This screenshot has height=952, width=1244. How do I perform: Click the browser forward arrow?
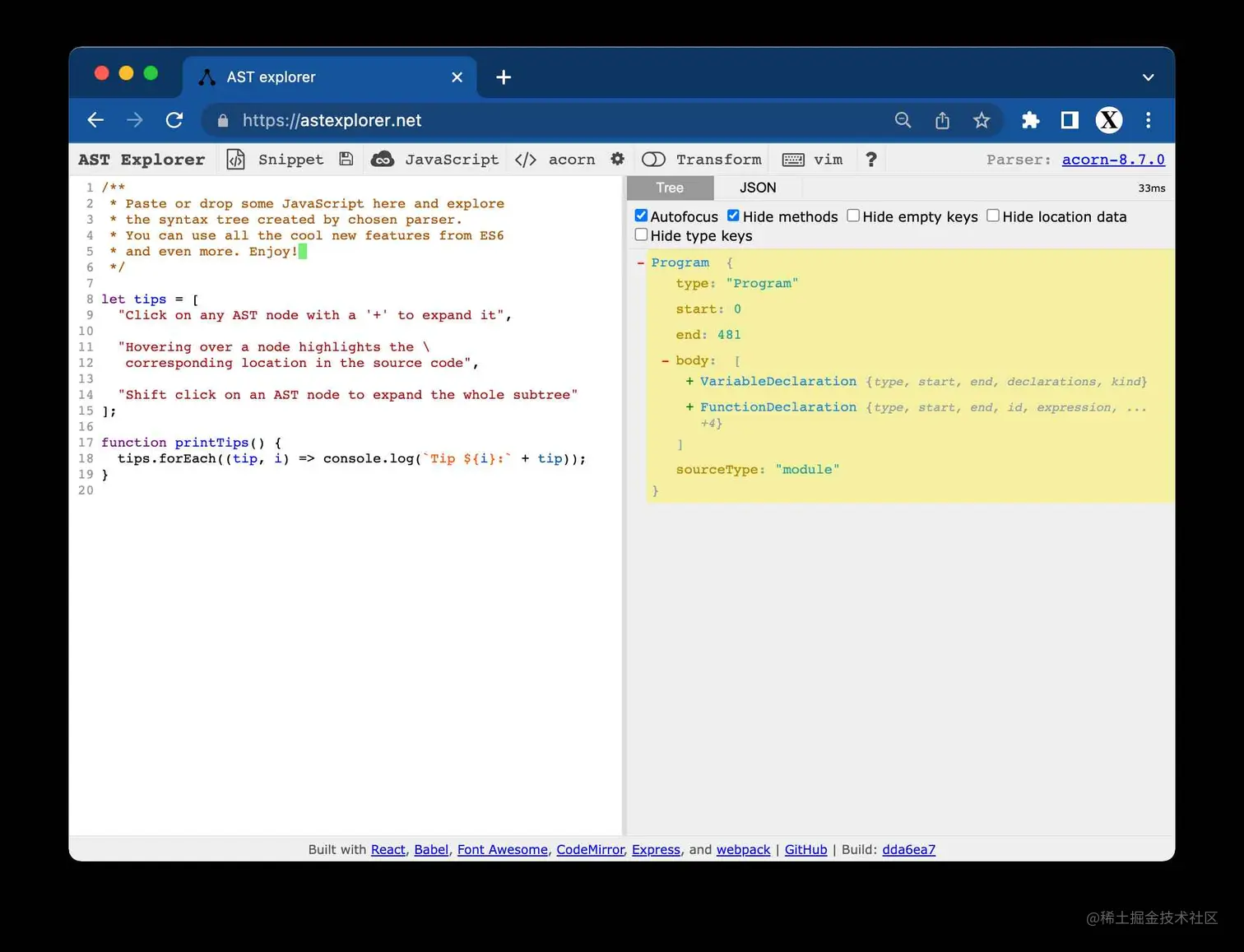click(135, 120)
